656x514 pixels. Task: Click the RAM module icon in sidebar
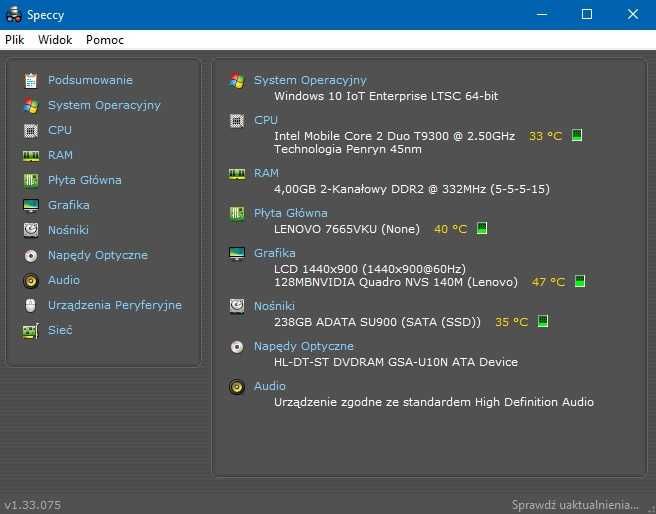click(31, 156)
